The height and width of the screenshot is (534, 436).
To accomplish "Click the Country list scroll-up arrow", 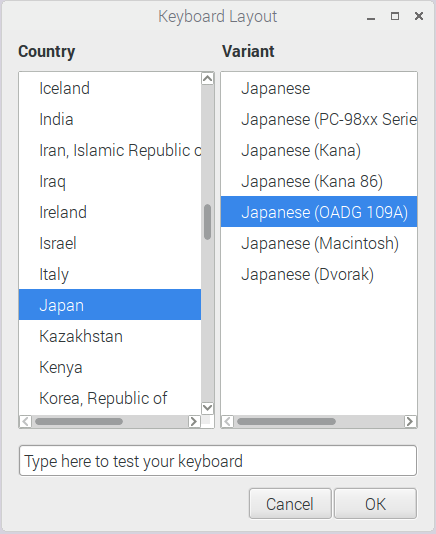I will (207, 79).
